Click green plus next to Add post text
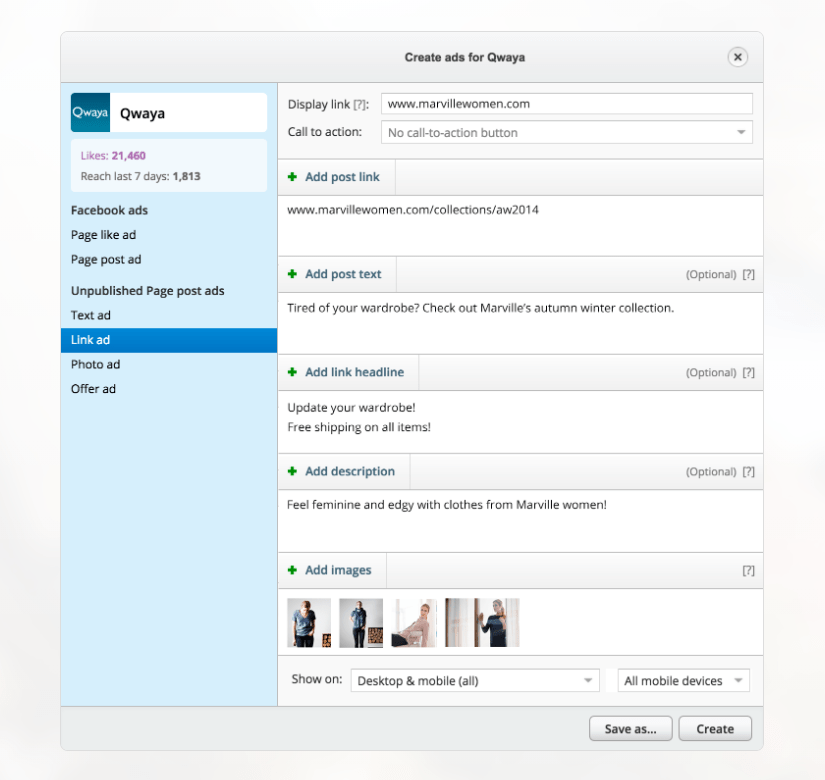Image resolution: width=825 pixels, height=780 pixels. point(293,274)
